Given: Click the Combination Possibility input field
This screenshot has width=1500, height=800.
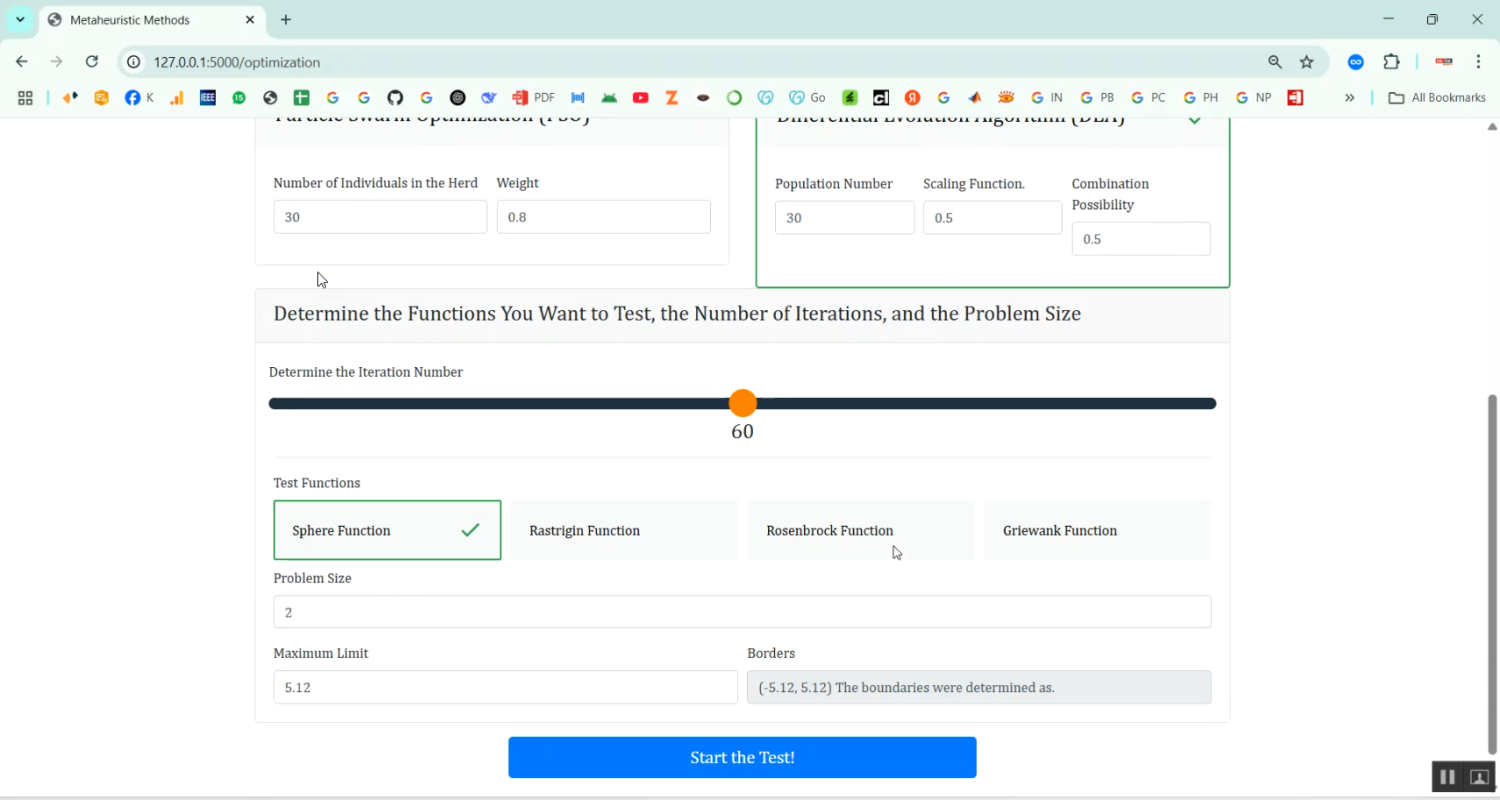Looking at the screenshot, I should pyautogui.click(x=1141, y=239).
